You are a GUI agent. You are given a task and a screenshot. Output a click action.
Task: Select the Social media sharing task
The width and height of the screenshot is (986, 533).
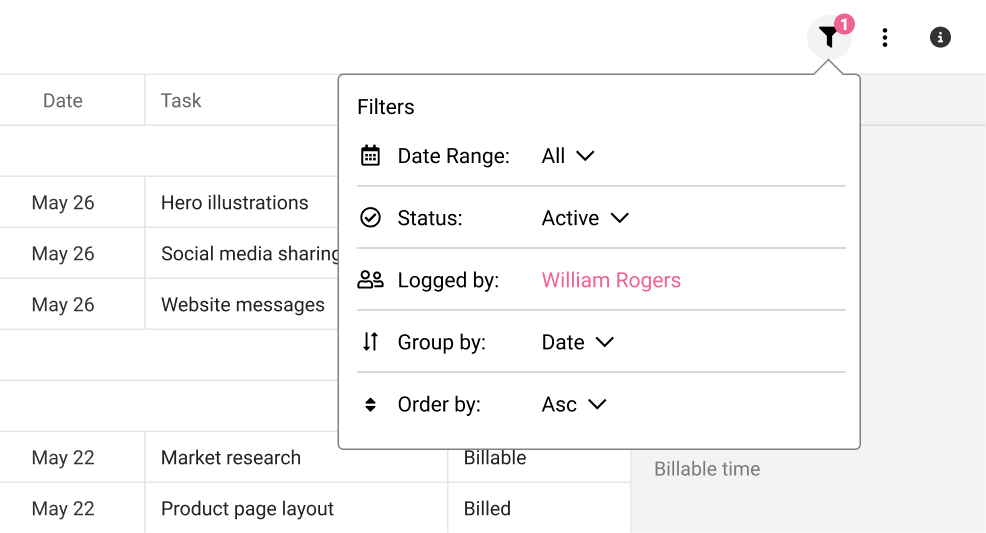point(250,253)
